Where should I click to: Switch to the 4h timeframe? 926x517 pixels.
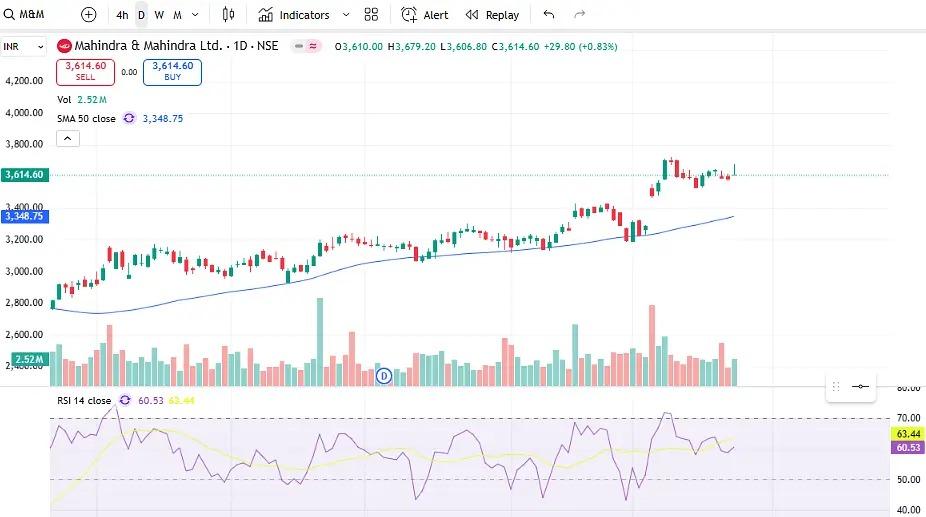[122, 15]
